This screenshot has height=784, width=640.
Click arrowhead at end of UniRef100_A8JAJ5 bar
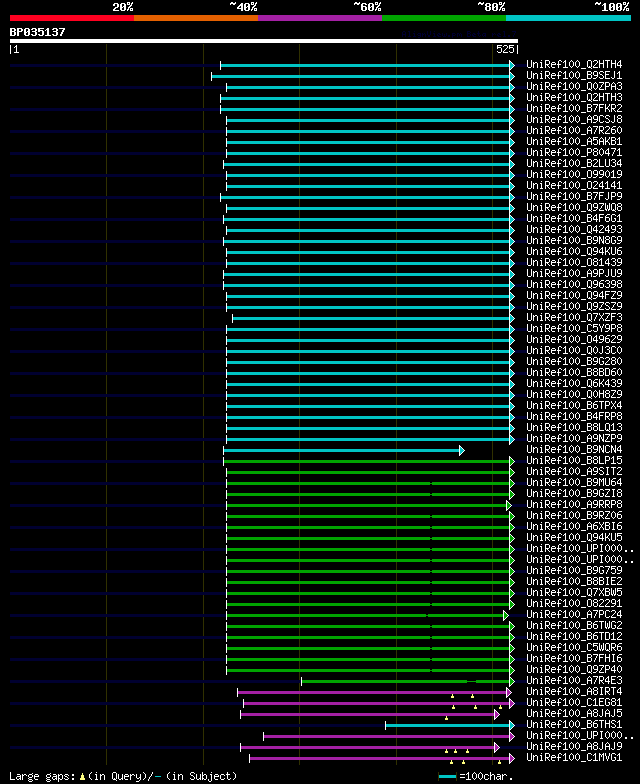pos(497,714)
